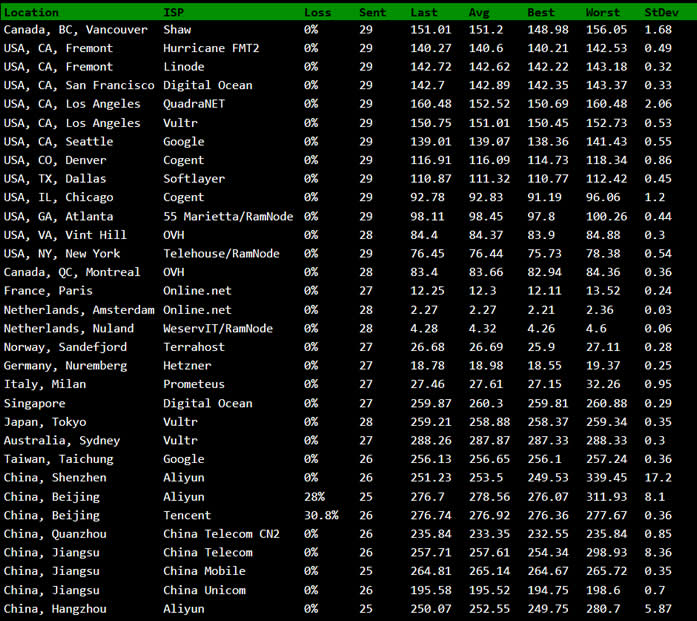Select the Shaw ISP entry
Viewport: 697px width, 621px height.
coord(177,30)
